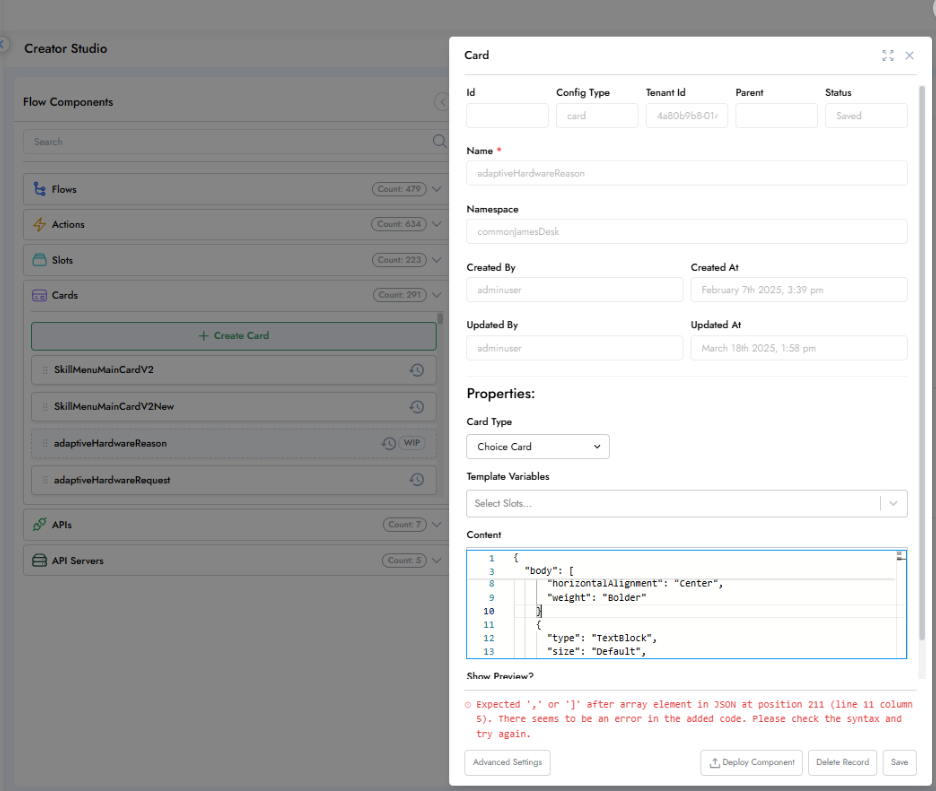Click the WIP badge on adaptiveHardwareReason

[x=412, y=443]
